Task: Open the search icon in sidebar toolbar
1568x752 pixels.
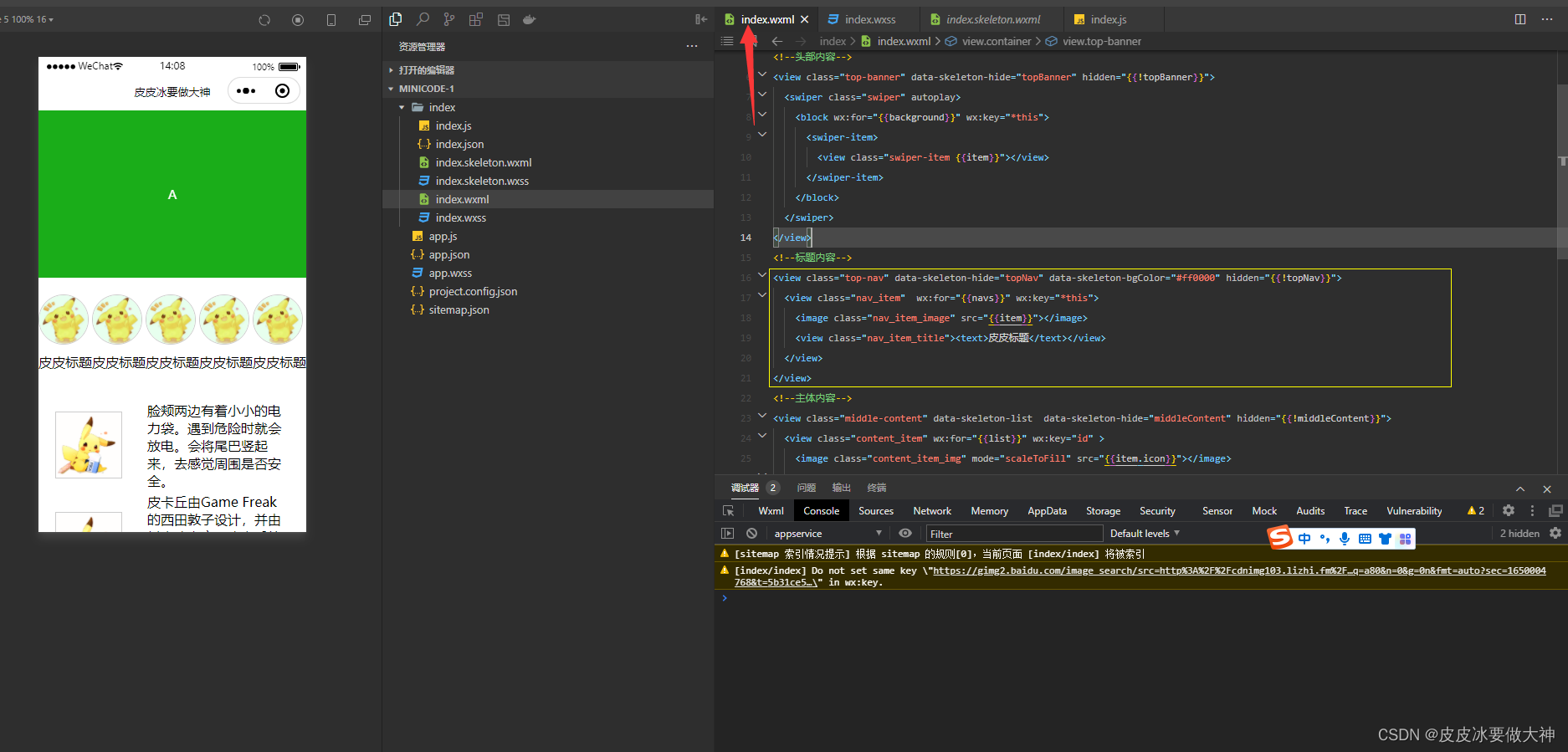Action: [x=423, y=19]
